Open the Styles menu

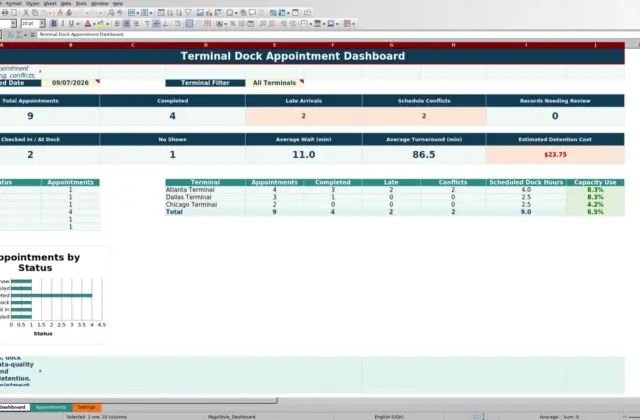point(33,3)
